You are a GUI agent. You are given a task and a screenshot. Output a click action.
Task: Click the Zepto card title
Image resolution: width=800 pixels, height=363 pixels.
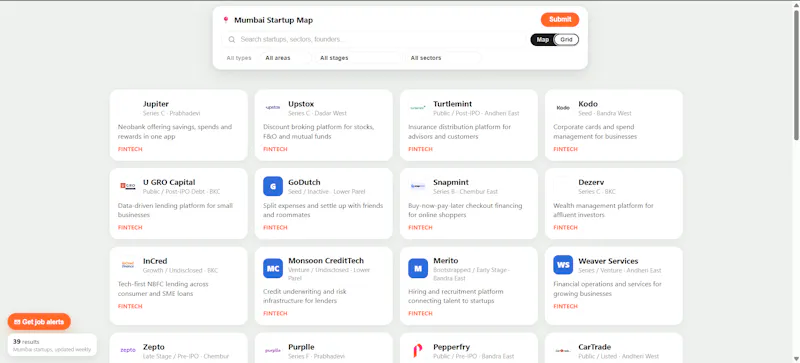click(154, 347)
